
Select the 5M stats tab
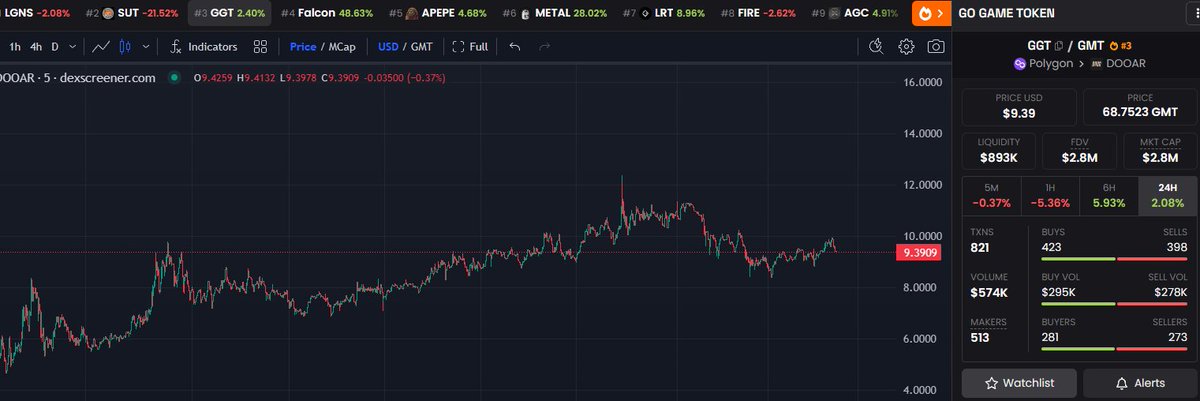click(x=991, y=195)
